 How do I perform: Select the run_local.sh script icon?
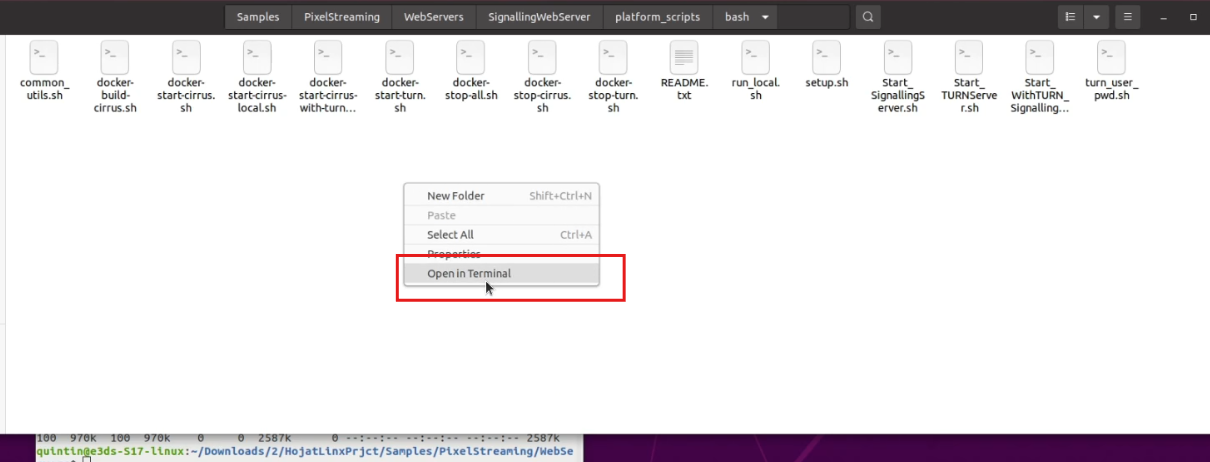click(755, 56)
